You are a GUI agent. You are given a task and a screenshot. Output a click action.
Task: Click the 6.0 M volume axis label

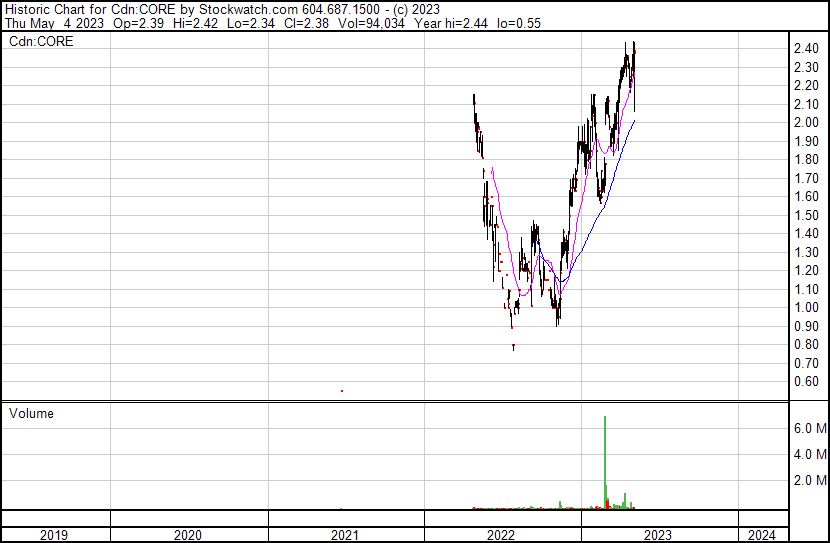[x=809, y=428]
